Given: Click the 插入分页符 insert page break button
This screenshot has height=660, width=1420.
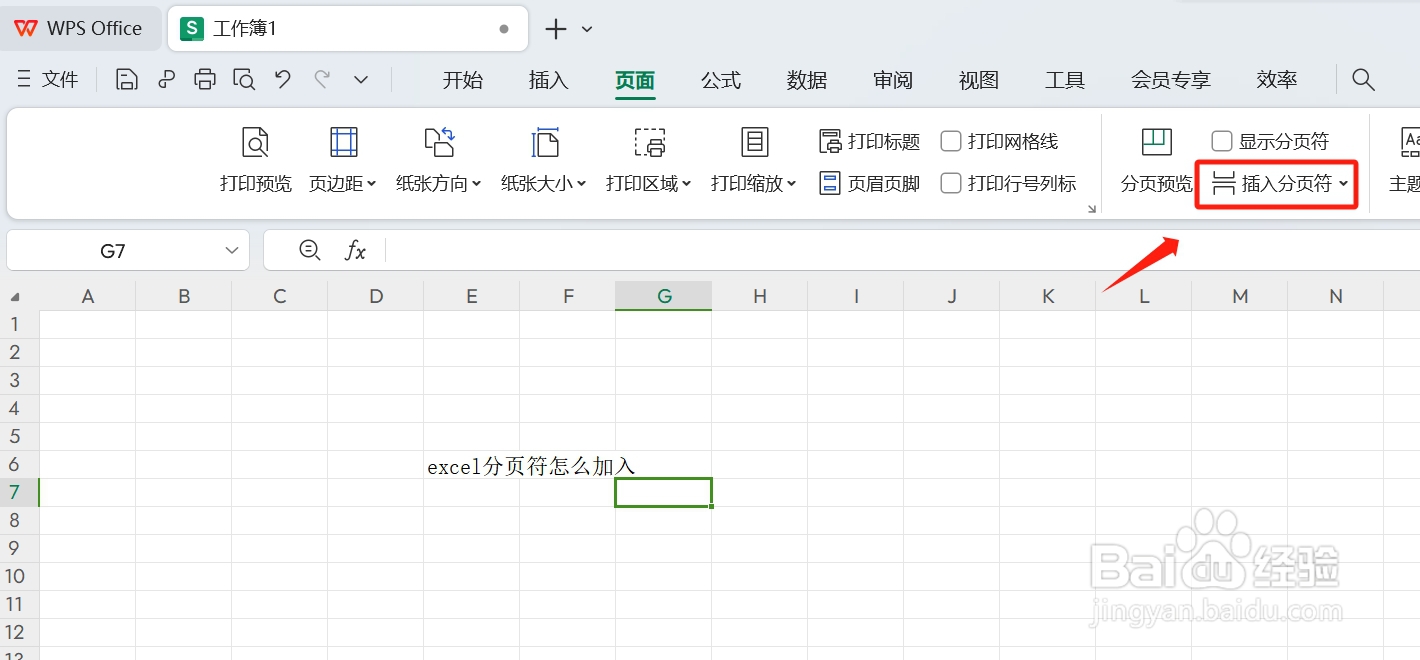Looking at the screenshot, I should pyautogui.click(x=1275, y=183).
